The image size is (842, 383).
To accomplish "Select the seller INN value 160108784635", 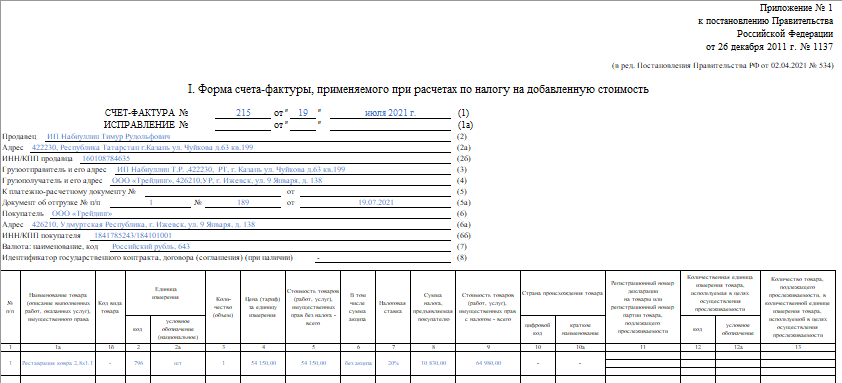I will click(x=105, y=158).
